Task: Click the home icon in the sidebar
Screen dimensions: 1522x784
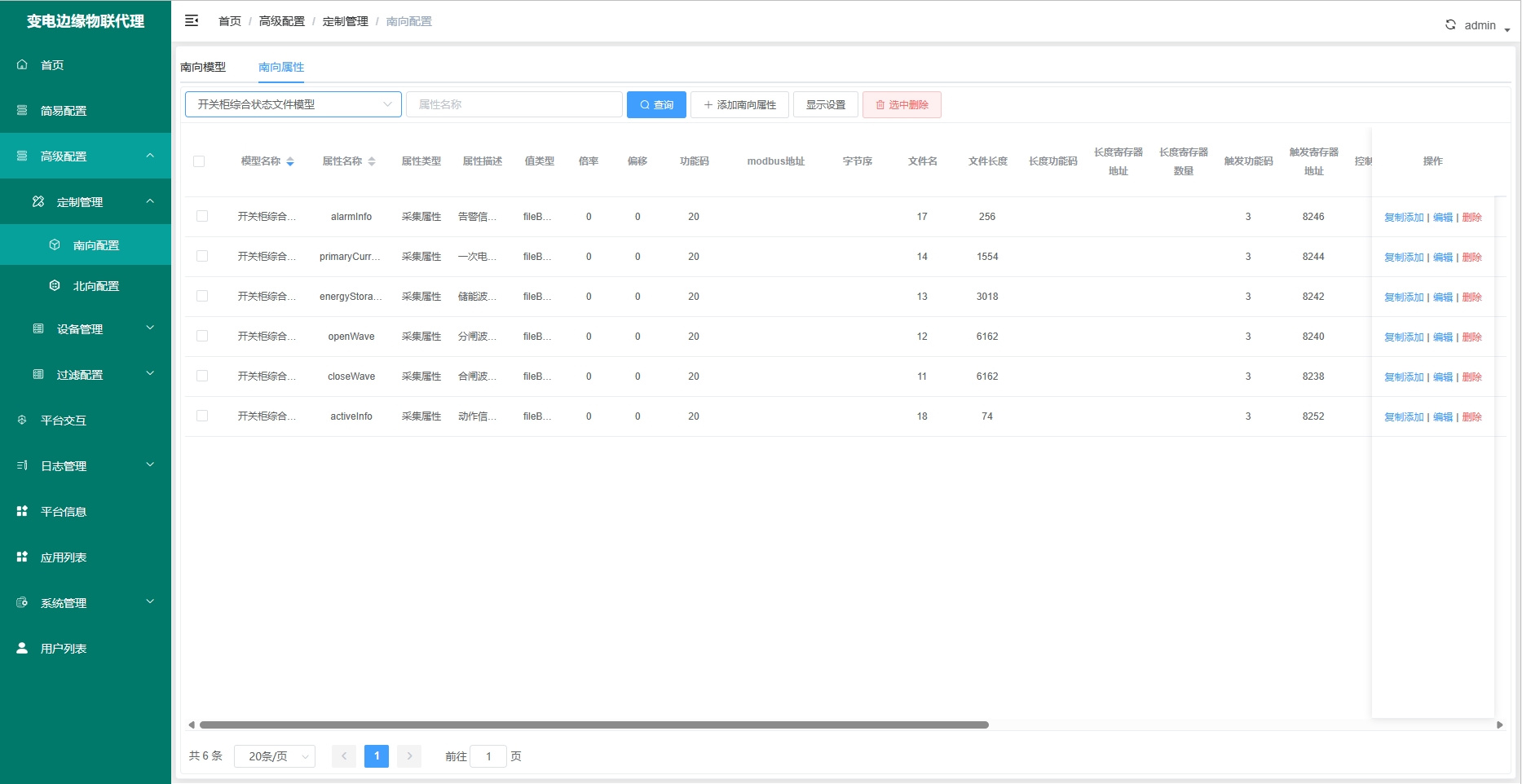Action: (23, 65)
